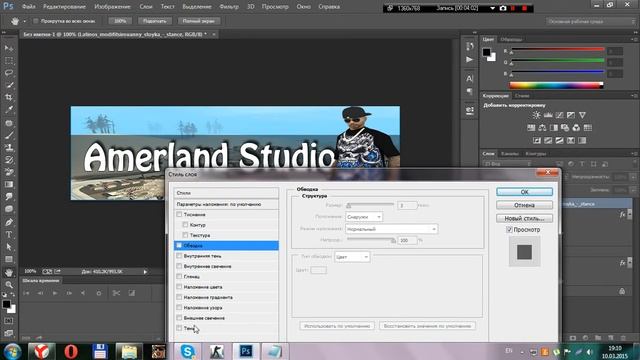The image size is (640, 360).
Task: Switch to the Каналы tab
Action: 510,154
